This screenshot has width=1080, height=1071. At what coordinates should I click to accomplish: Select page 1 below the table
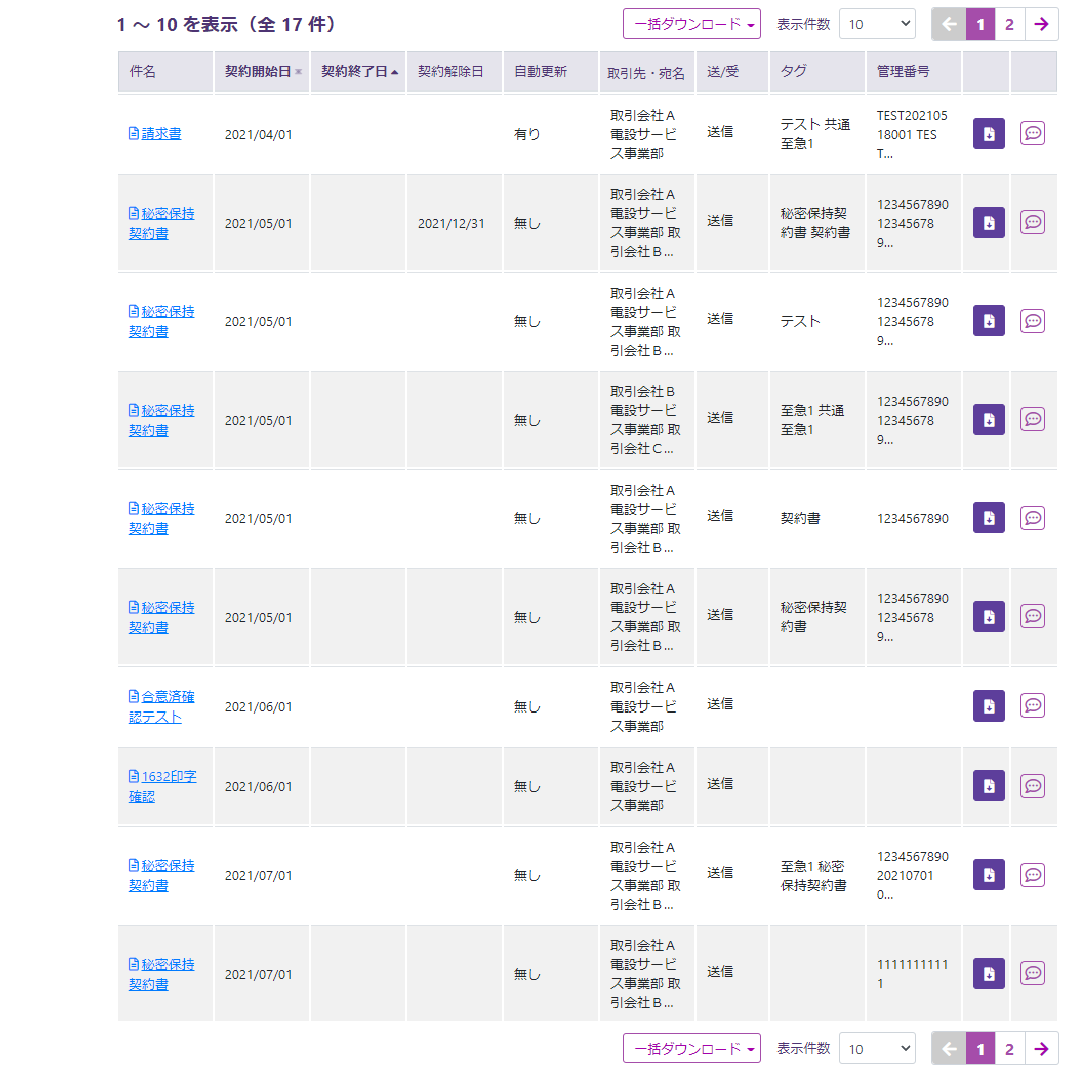tap(980, 1049)
